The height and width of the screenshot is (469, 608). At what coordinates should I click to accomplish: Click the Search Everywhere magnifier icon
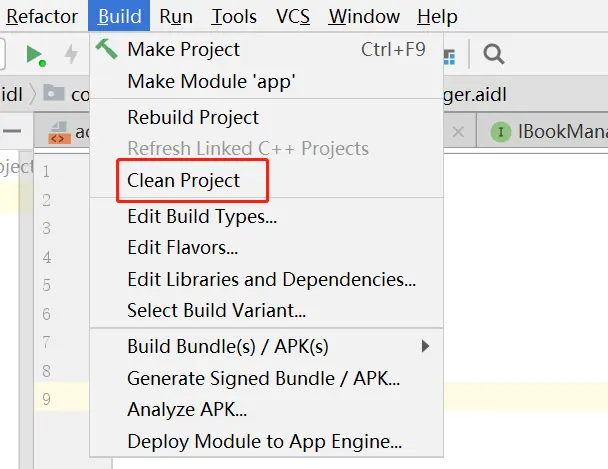point(493,54)
